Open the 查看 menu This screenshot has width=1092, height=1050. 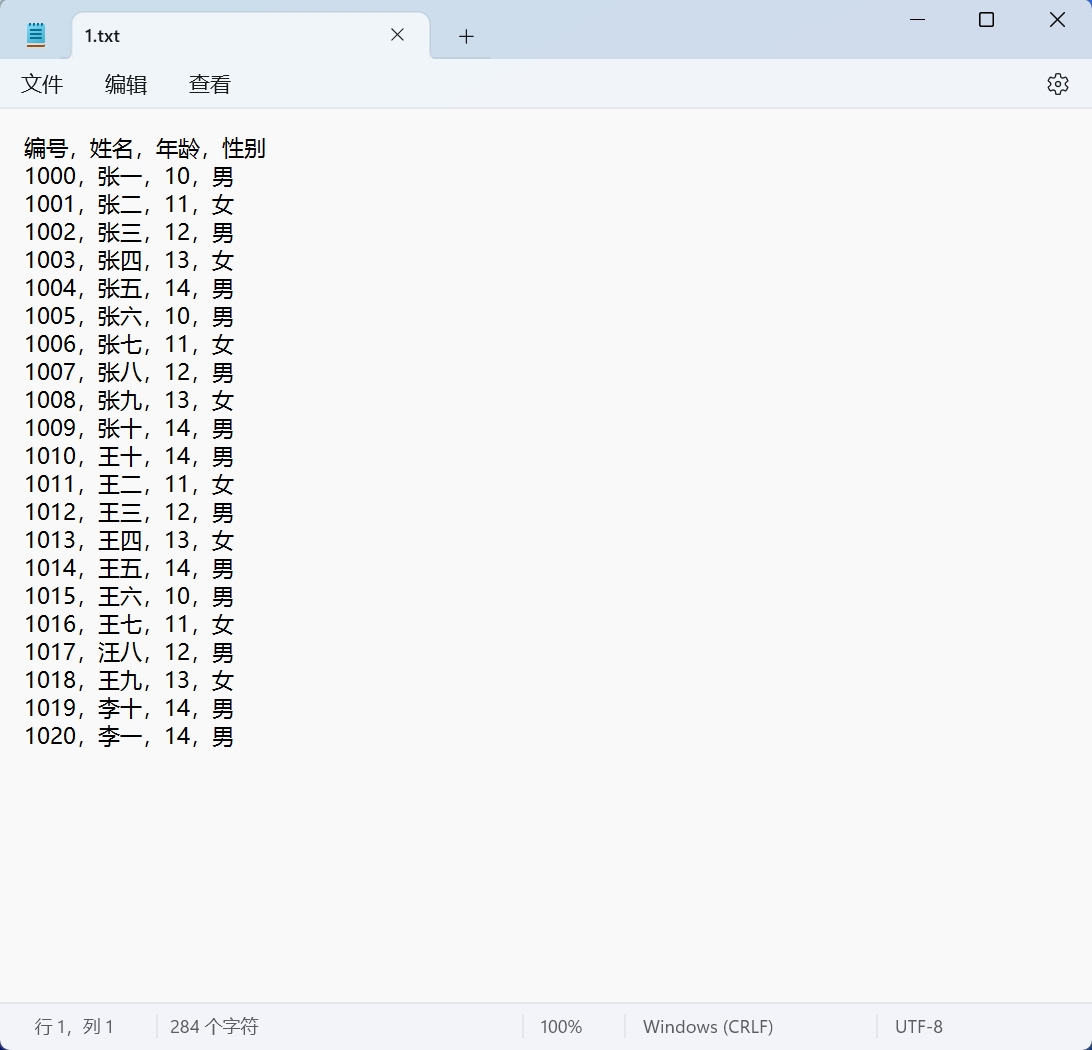(209, 85)
